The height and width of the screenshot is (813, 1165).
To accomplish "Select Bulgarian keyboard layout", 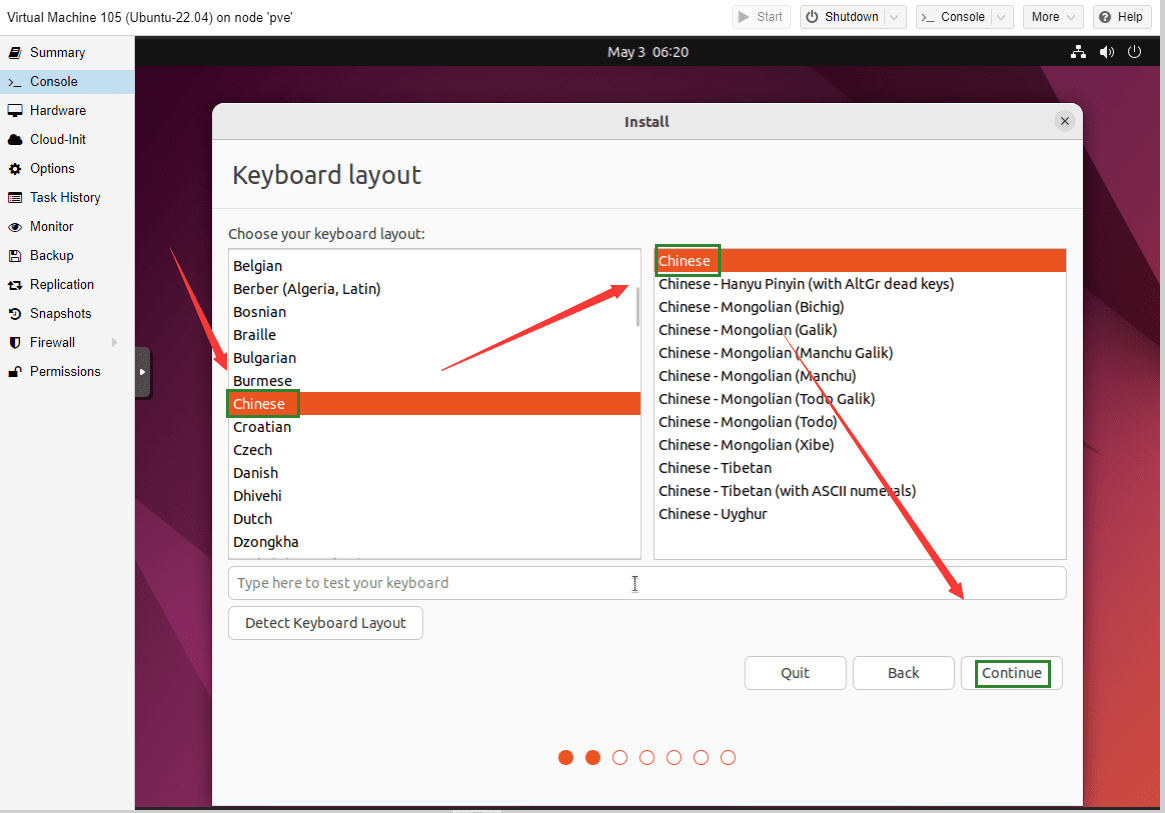I will point(434,358).
